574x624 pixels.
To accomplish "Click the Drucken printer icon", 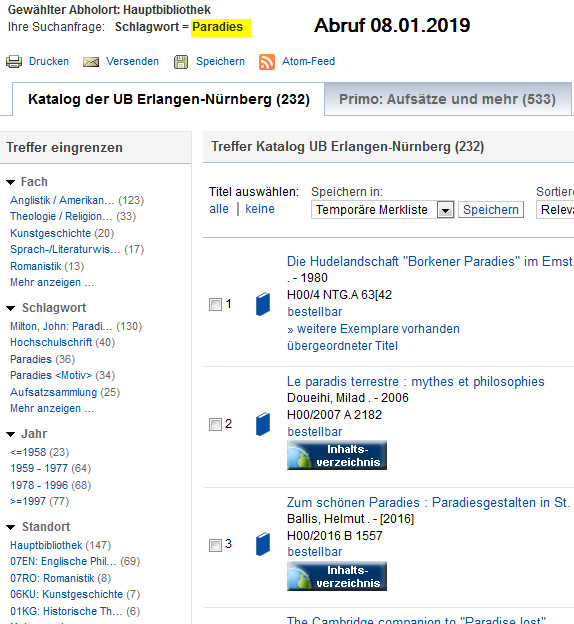I will tap(14, 62).
